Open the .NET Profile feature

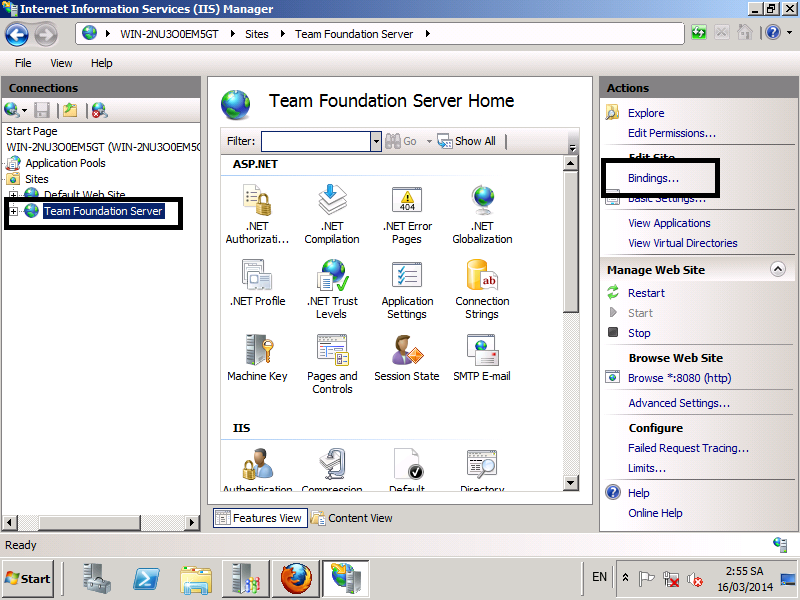tap(257, 283)
